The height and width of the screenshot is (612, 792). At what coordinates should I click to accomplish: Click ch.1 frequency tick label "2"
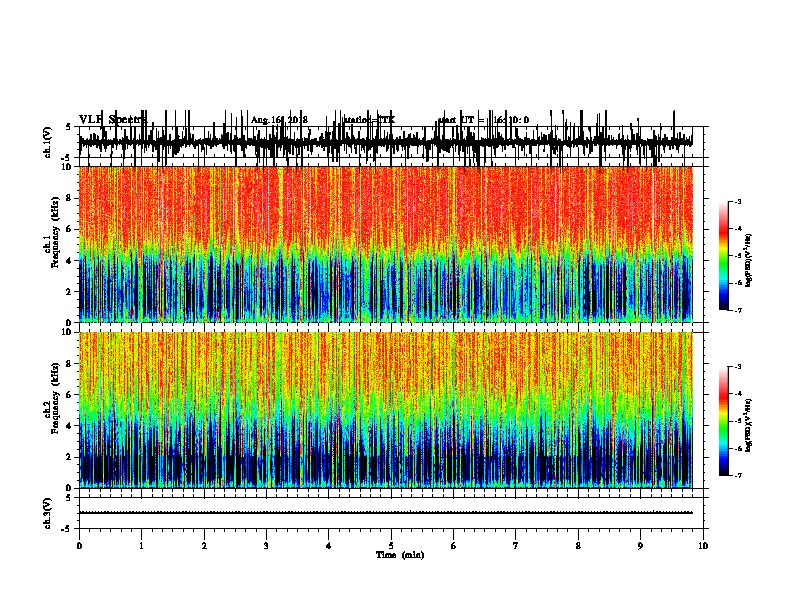[71, 291]
